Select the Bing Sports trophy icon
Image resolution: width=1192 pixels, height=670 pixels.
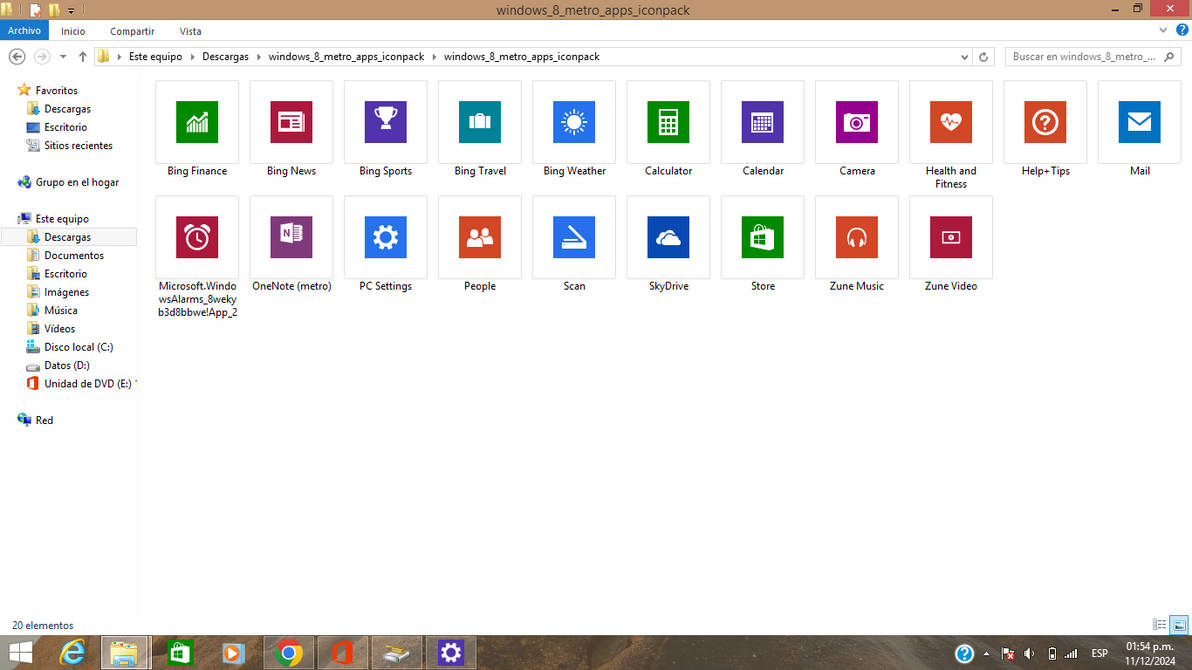tap(385, 122)
